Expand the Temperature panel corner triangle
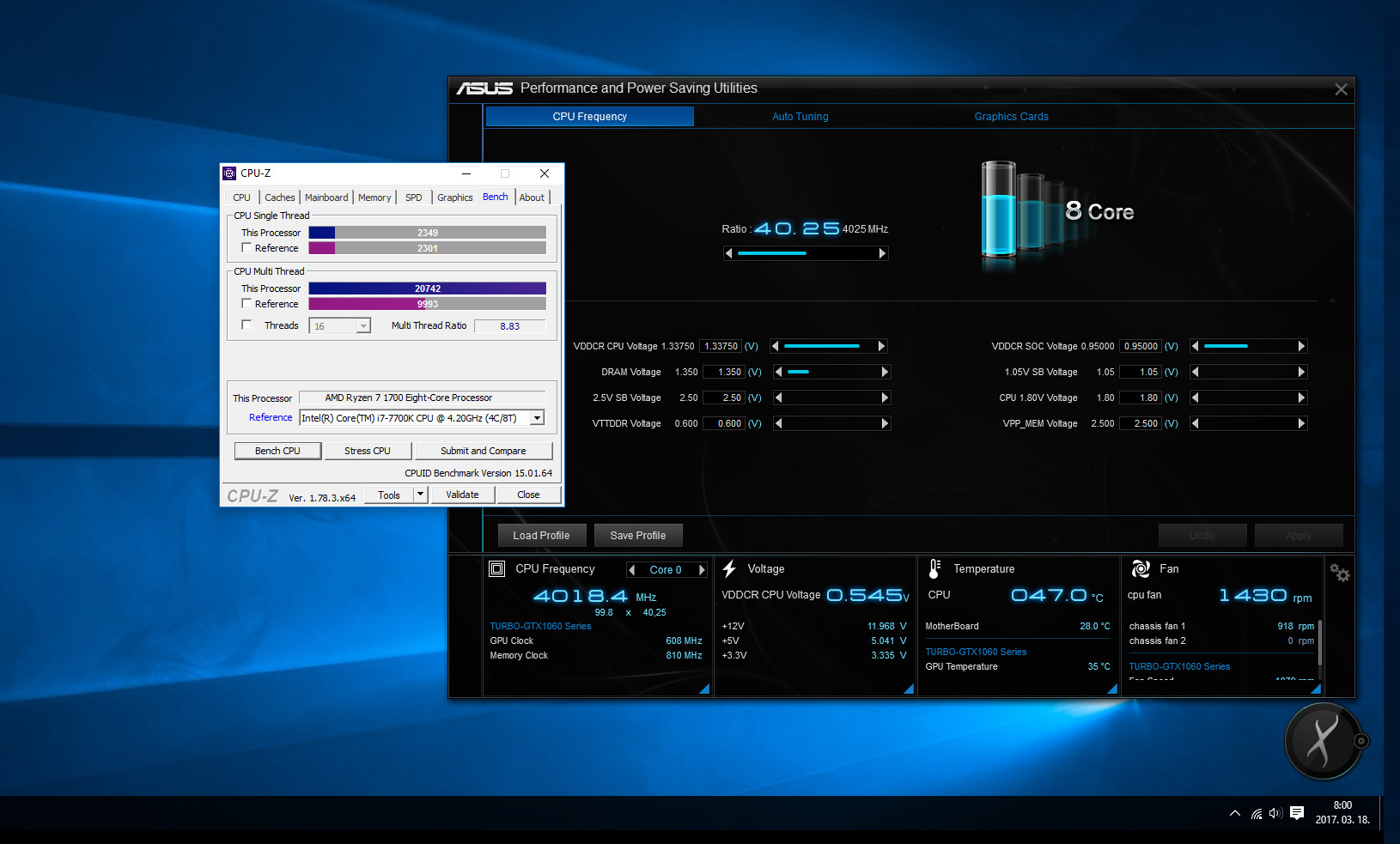This screenshot has width=1400, height=844. click(x=1112, y=689)
